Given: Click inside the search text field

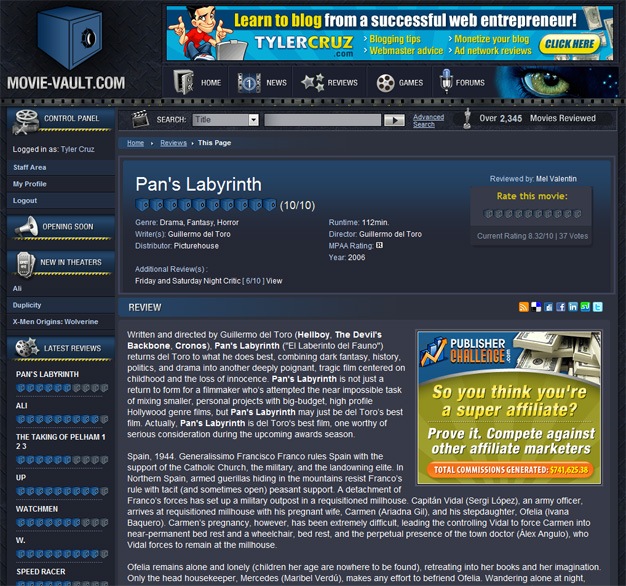Looking at the screenshot, I should point(323,120).
